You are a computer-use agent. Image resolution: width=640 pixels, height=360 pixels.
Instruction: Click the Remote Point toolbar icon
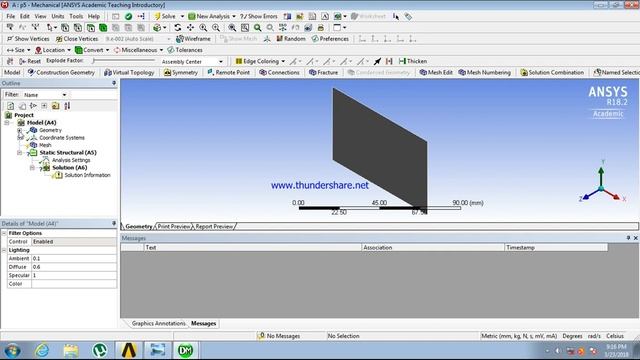(229, 72)
